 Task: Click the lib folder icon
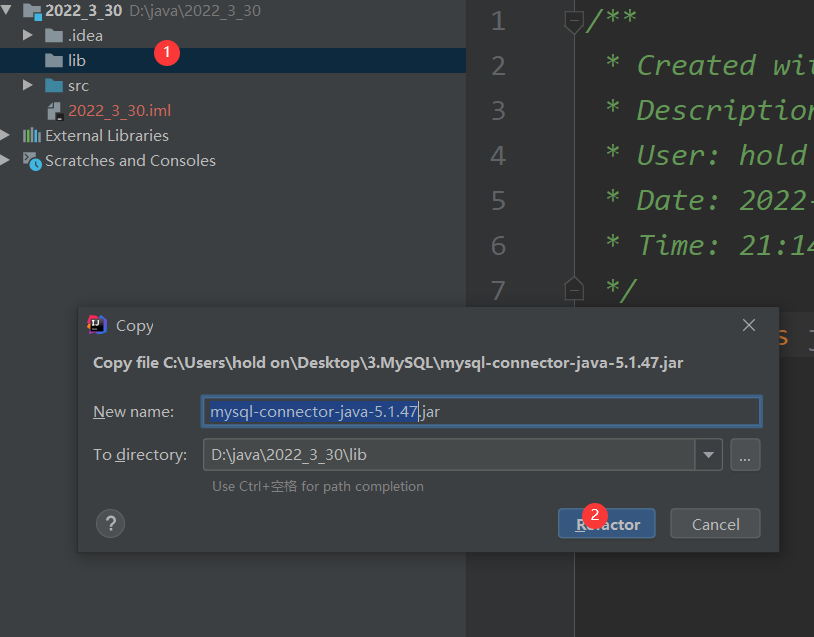coord(54,60)
